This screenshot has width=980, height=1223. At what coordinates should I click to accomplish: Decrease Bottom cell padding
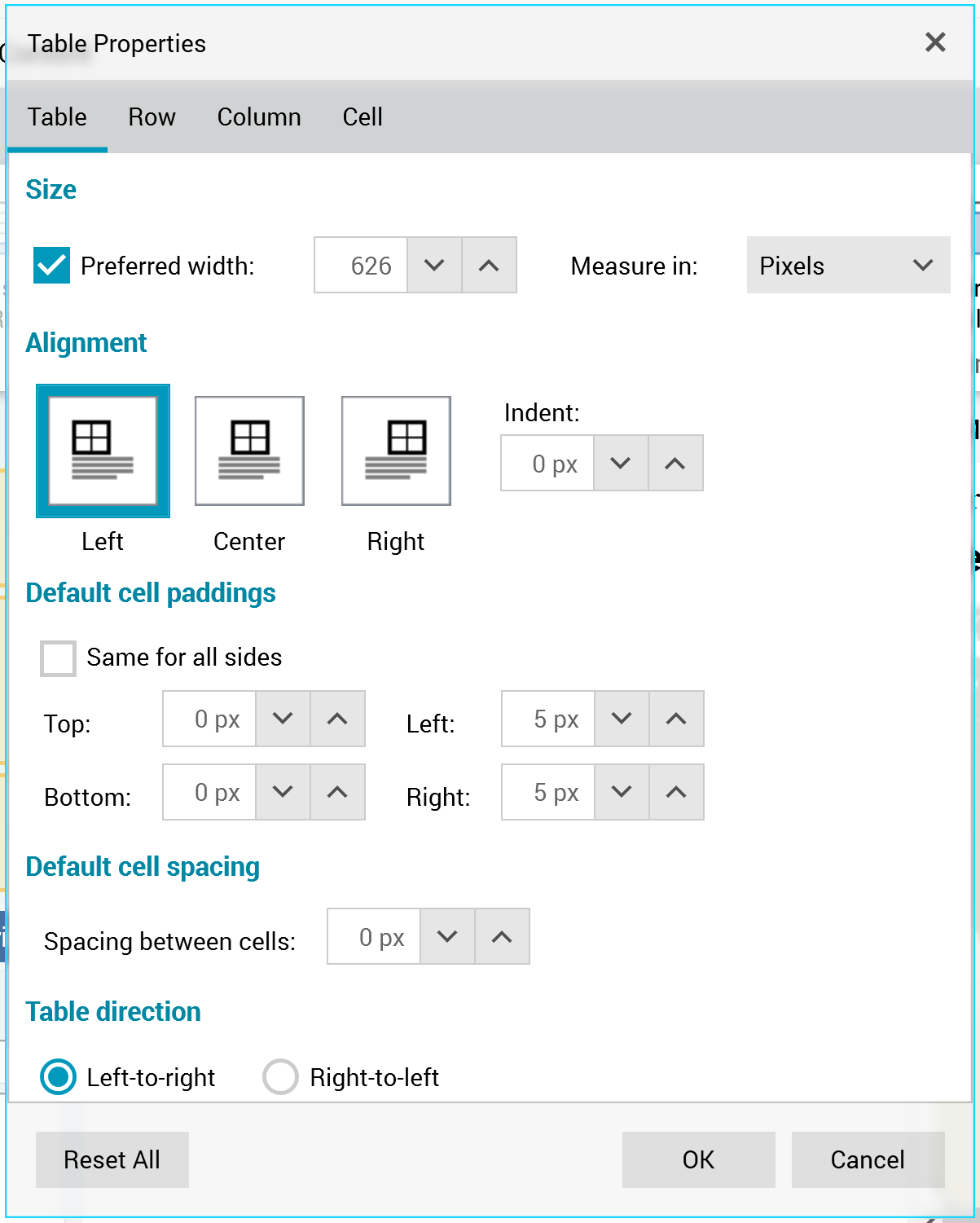pos(283,792)
